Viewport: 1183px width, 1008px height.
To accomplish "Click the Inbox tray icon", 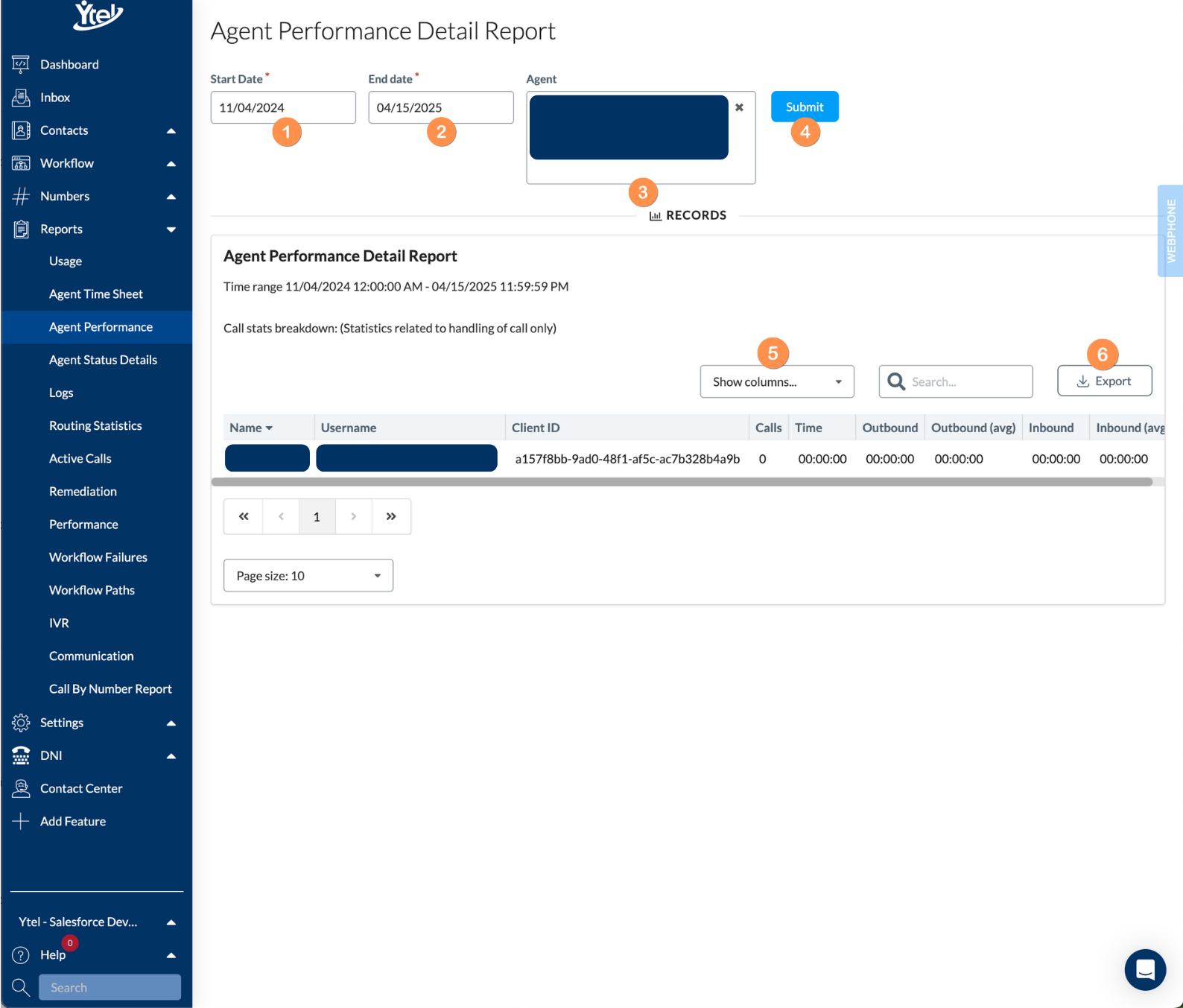I will point(21,97).
